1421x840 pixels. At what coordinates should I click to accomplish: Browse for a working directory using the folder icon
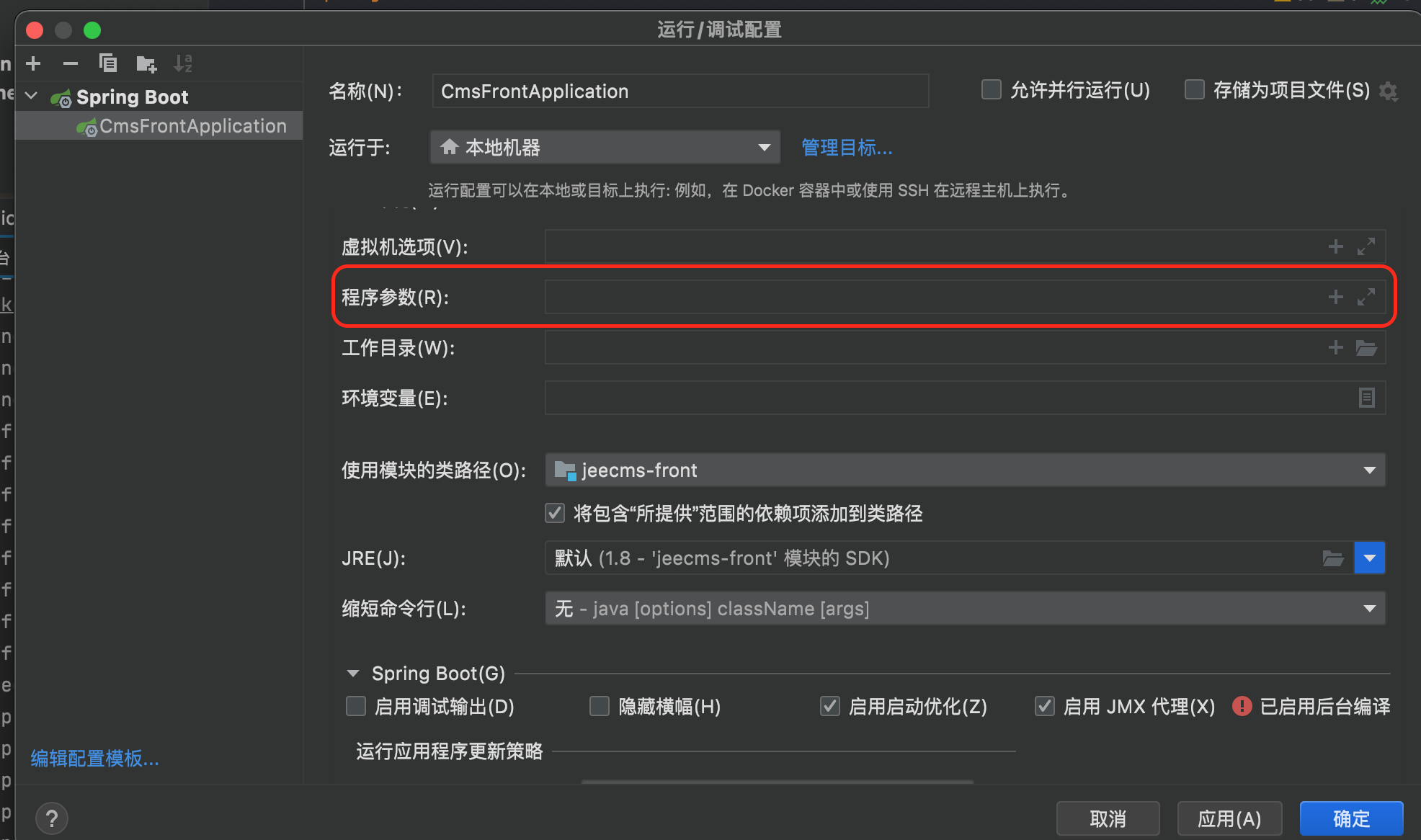pos(1366,348)
